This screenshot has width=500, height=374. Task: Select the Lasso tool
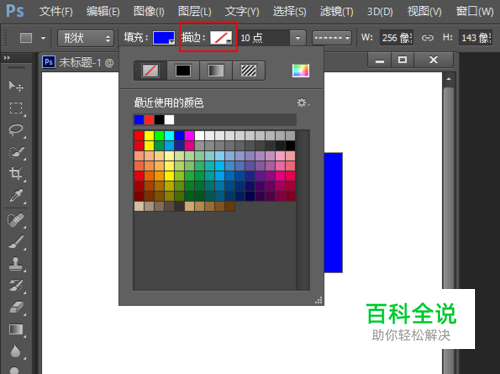pyautogui.click(x=16, y=130)
